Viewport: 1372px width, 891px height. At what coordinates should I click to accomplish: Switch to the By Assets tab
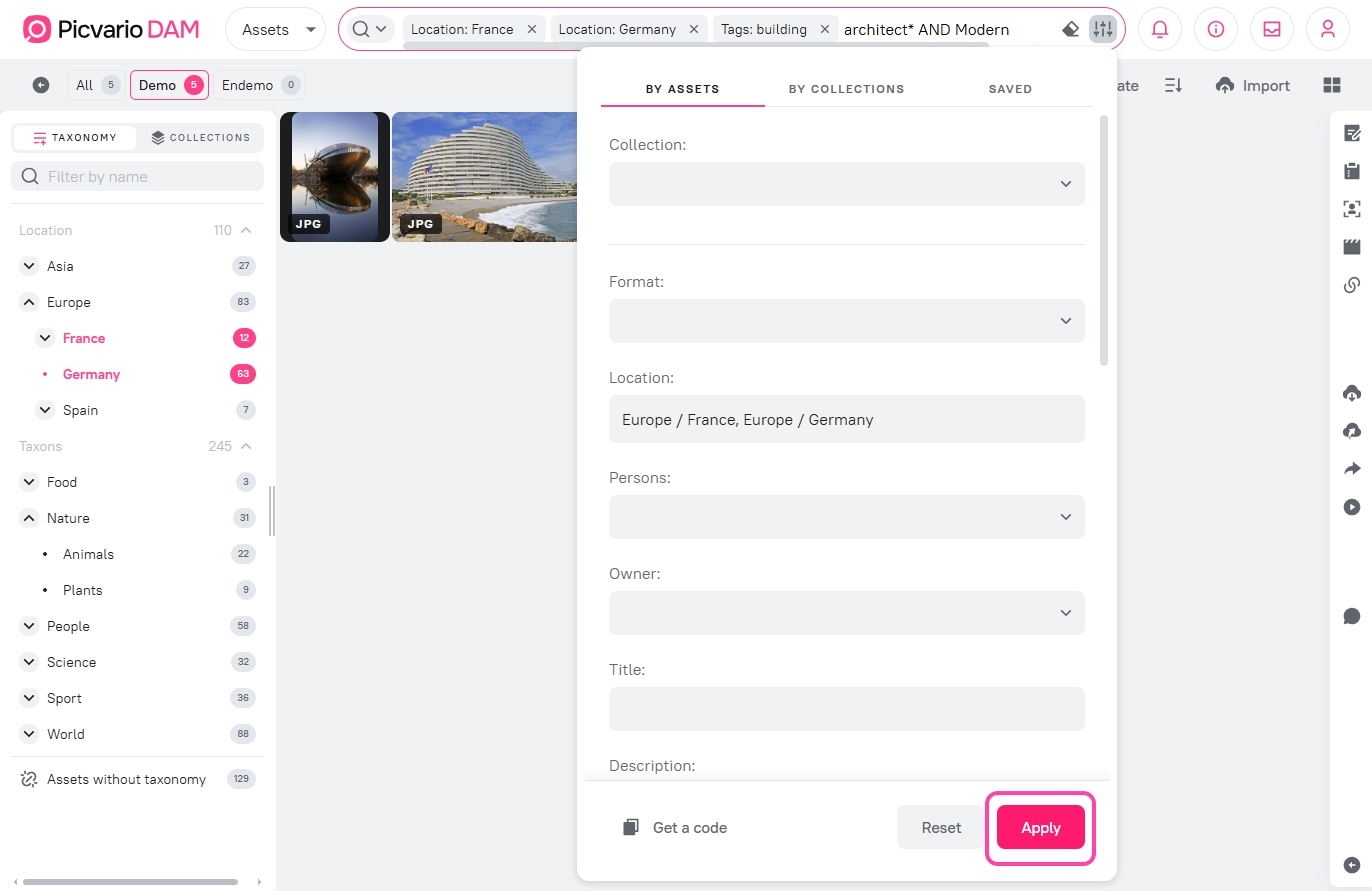point(683,89)
